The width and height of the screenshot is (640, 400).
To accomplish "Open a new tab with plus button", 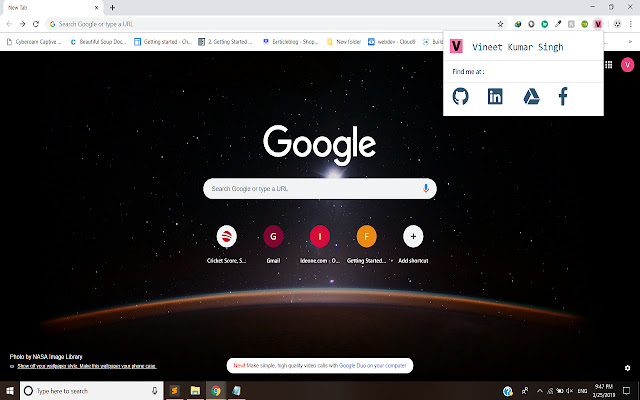I will (112, 7).
